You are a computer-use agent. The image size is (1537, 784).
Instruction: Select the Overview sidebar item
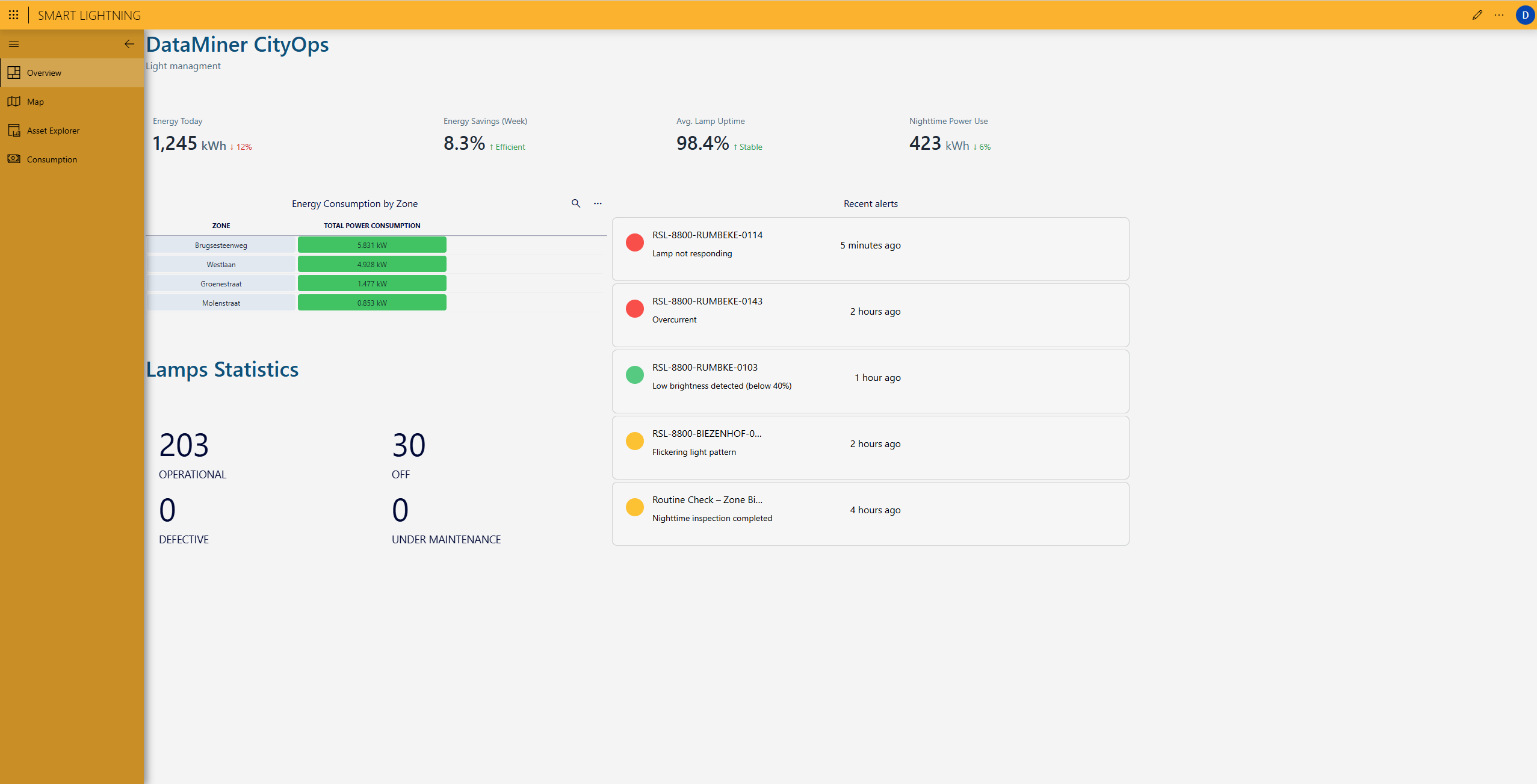tap(44, 73)
